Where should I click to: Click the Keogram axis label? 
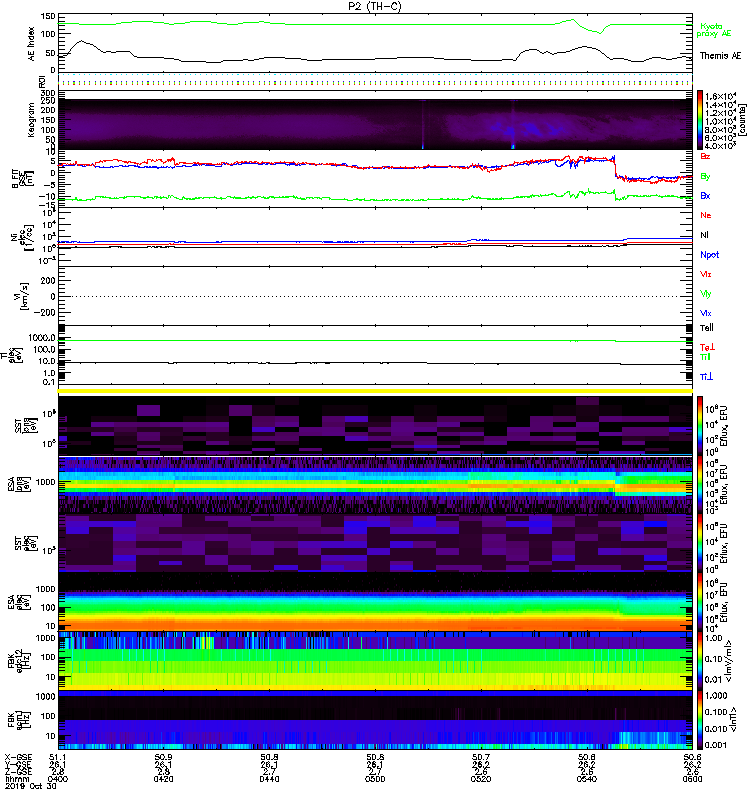tap(32, 119)
